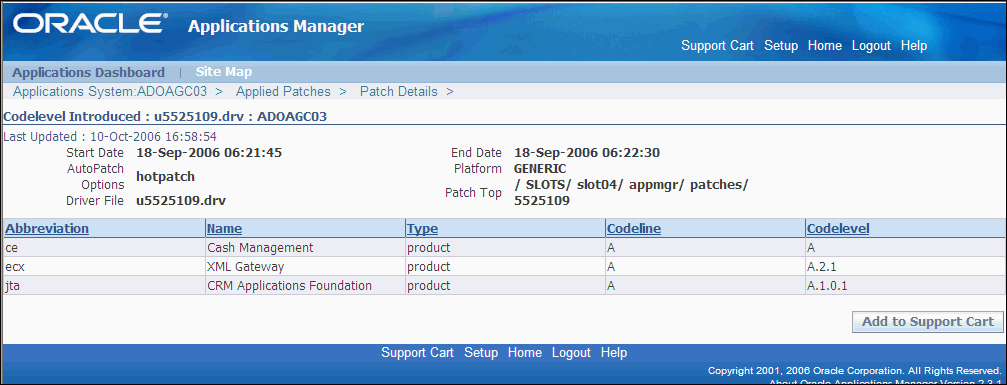Image resolution: width=1007 pixels, height=385 pixels.
Task: Sort table by Abbreviation column
Action: 47,228
